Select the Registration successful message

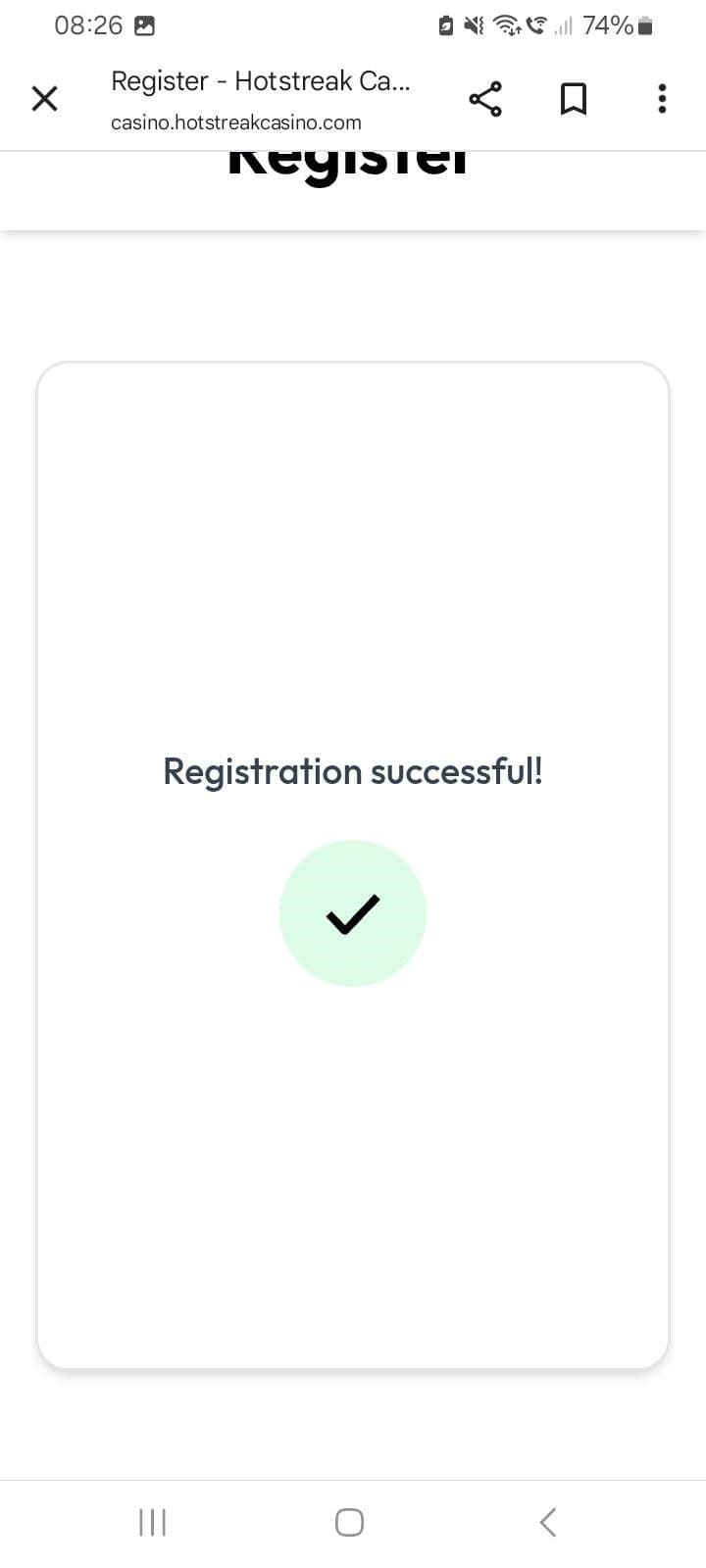pos(353,771)
